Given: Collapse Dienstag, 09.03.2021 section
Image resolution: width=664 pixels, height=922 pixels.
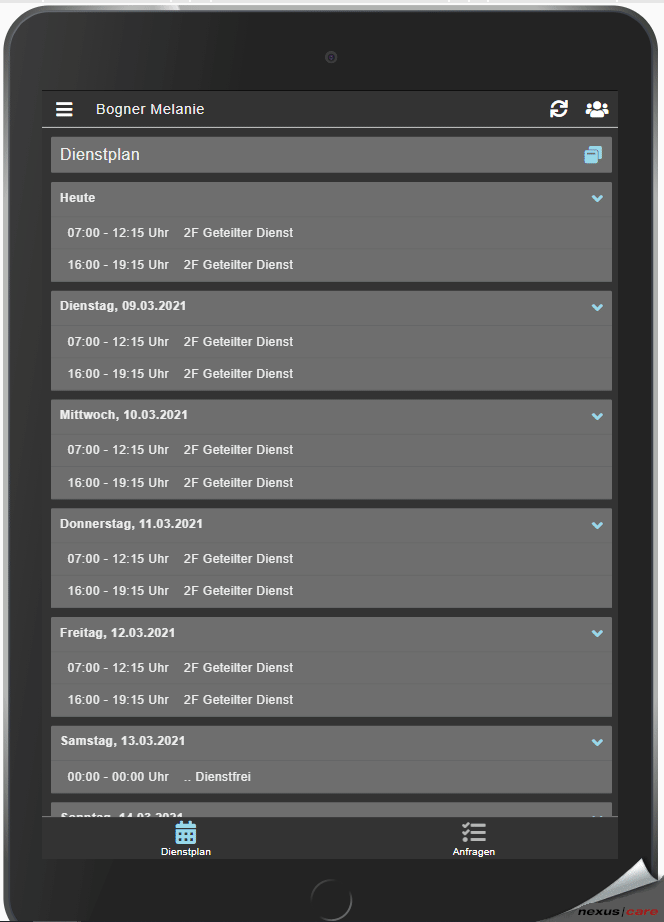Looking at the screenshot, I should [597, 307].
